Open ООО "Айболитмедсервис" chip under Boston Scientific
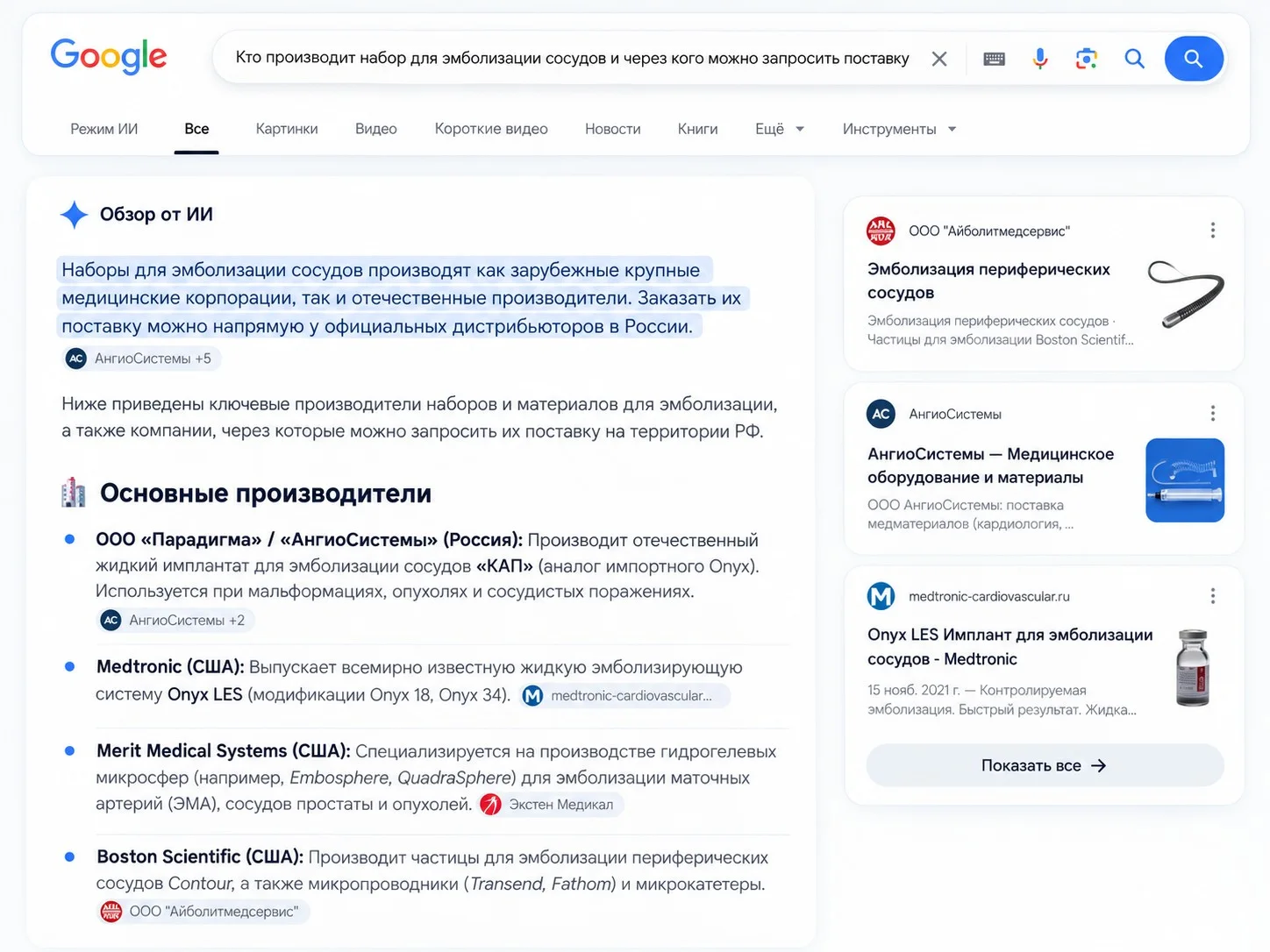Image resolution: width=1270 pixels, height=952 pixels. [203, 912]
